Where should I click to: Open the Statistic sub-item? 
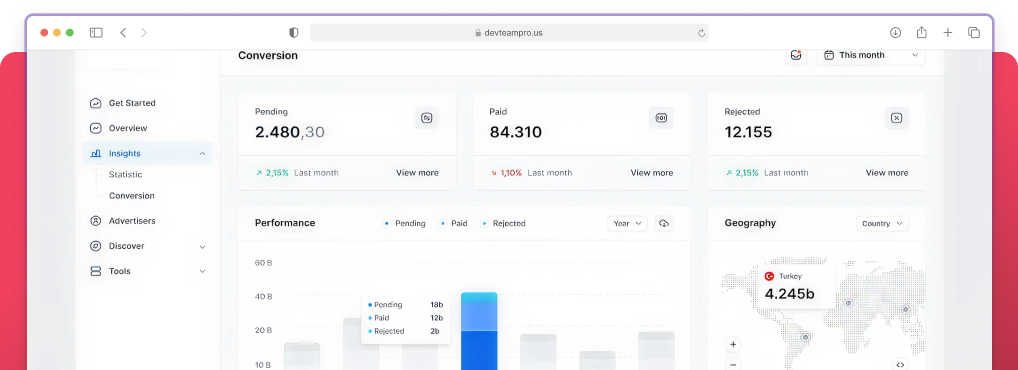point(125,175)
